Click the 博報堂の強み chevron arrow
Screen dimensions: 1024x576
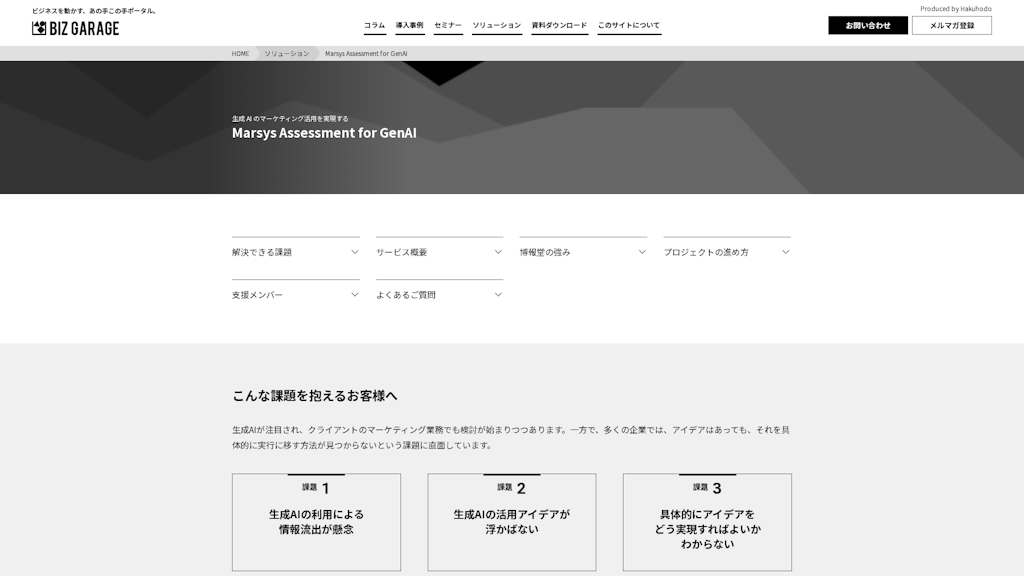(642, 252)
